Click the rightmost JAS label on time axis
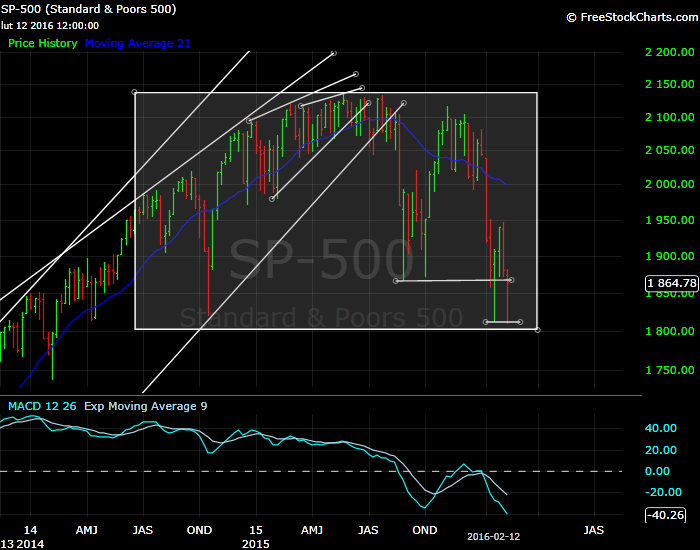The image size is (700, 550). pos(594,530)
